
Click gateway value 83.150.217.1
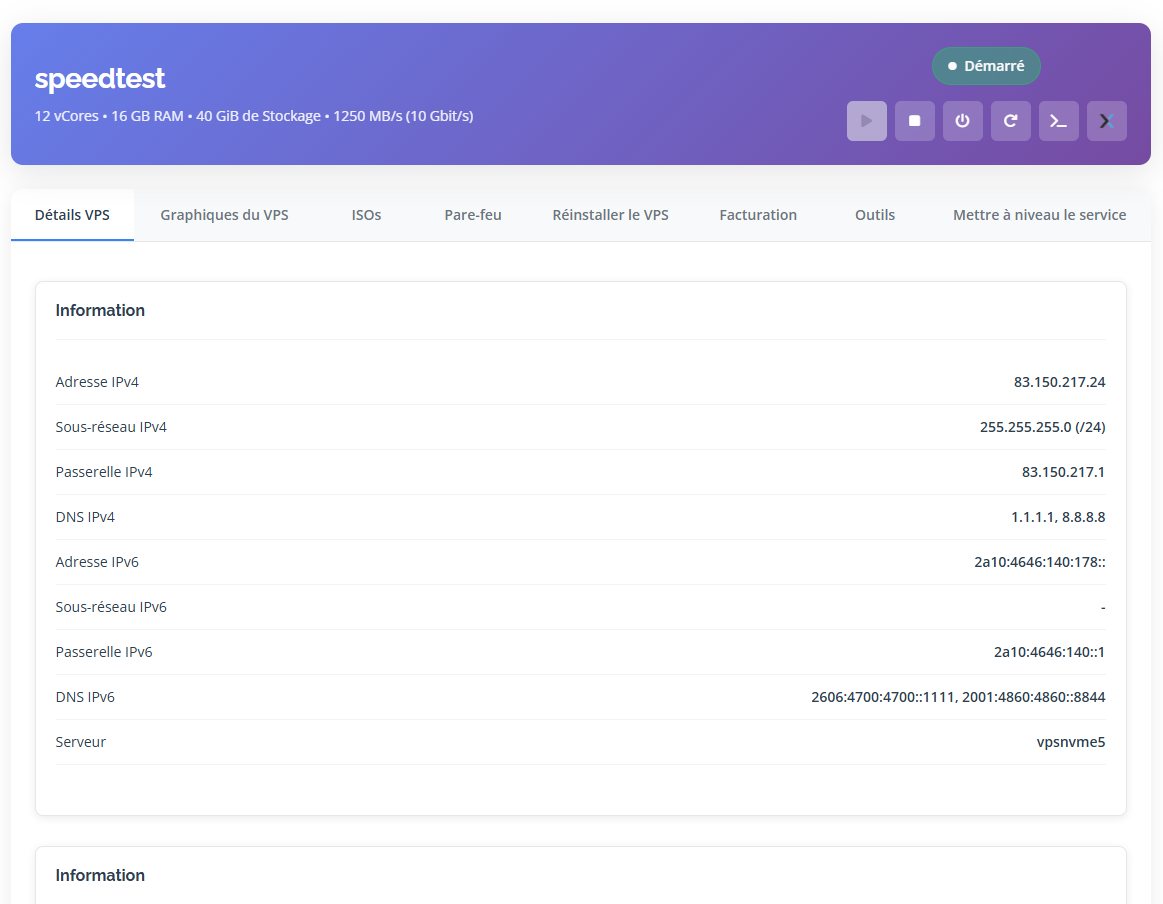pos(1063,472)
